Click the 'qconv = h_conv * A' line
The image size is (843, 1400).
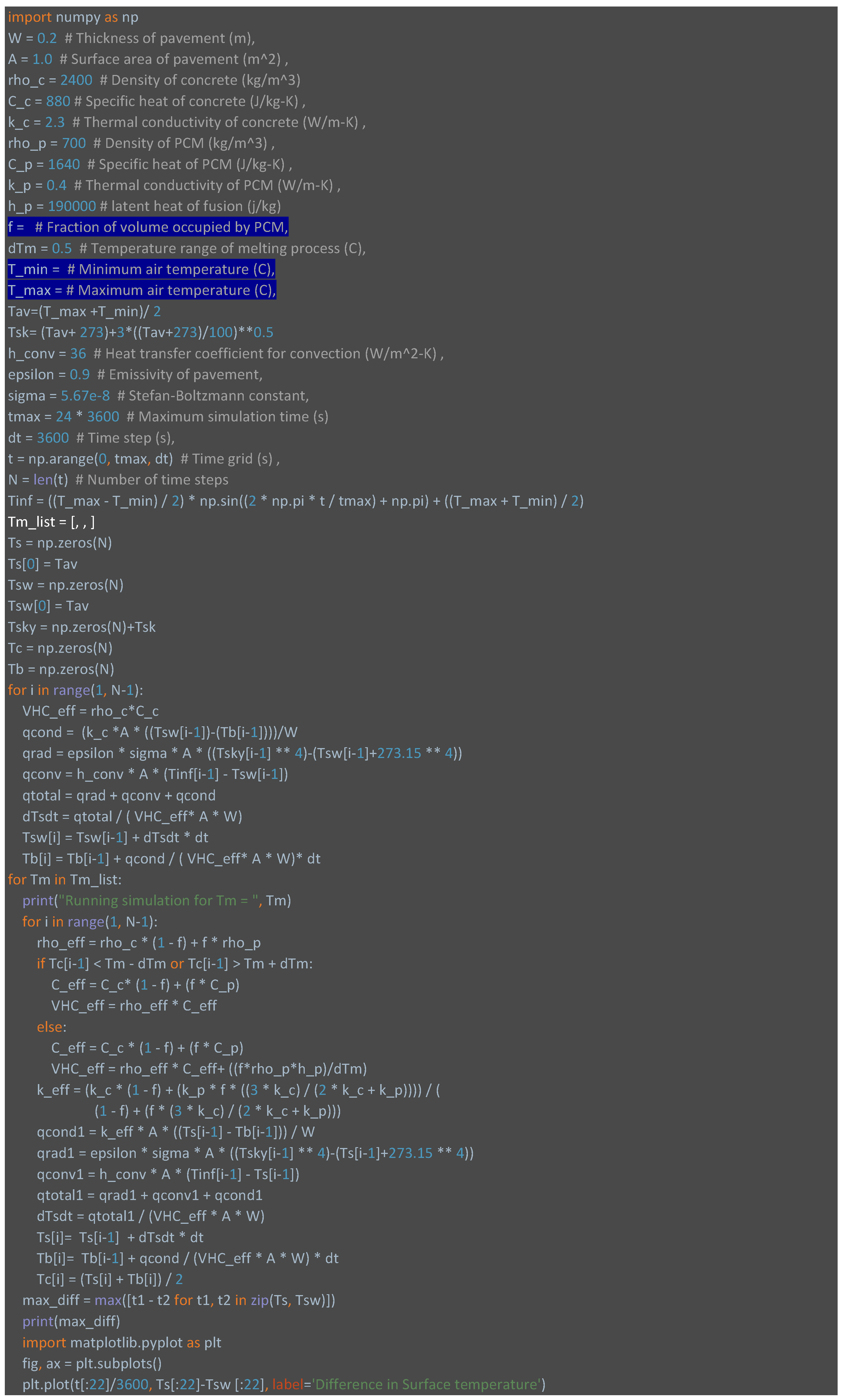pyautogui.click(x=155, y=774)
